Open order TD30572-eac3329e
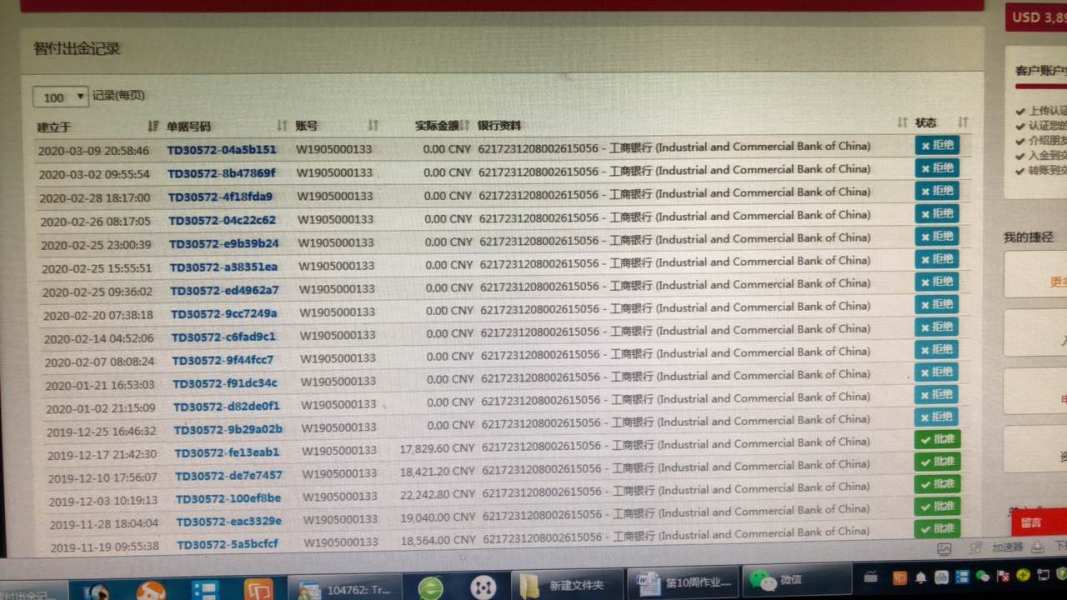Screen dimensions: 1067x600 (229, 522)
